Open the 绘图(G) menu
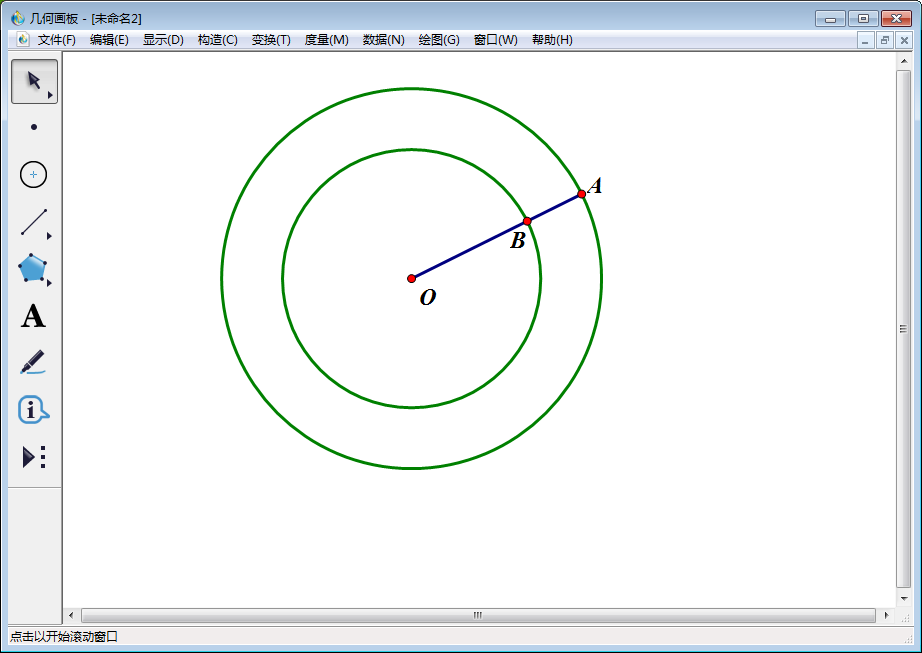The image size is (922, 653). tap(439, 40)
